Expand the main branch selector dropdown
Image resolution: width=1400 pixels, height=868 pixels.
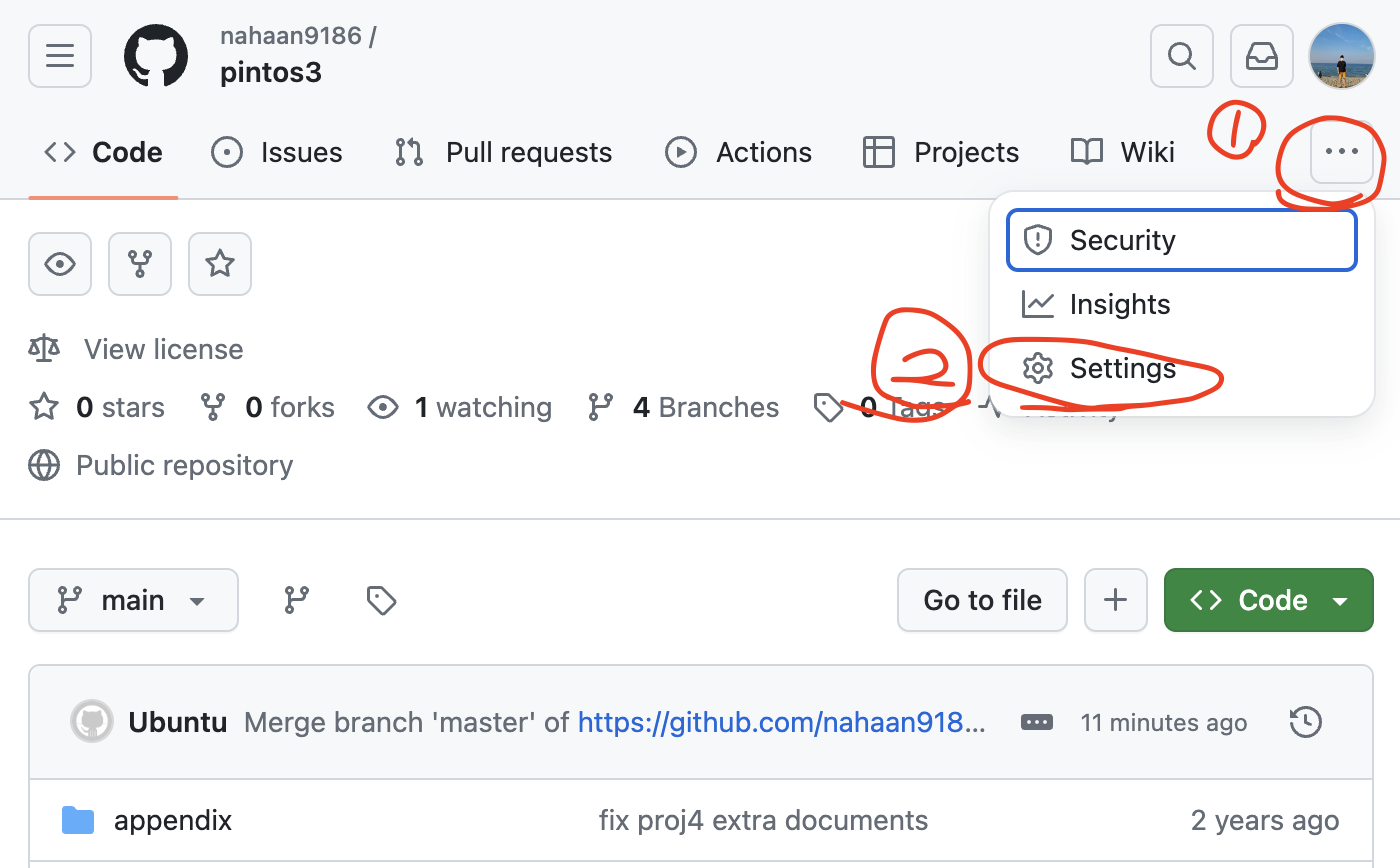133,600
